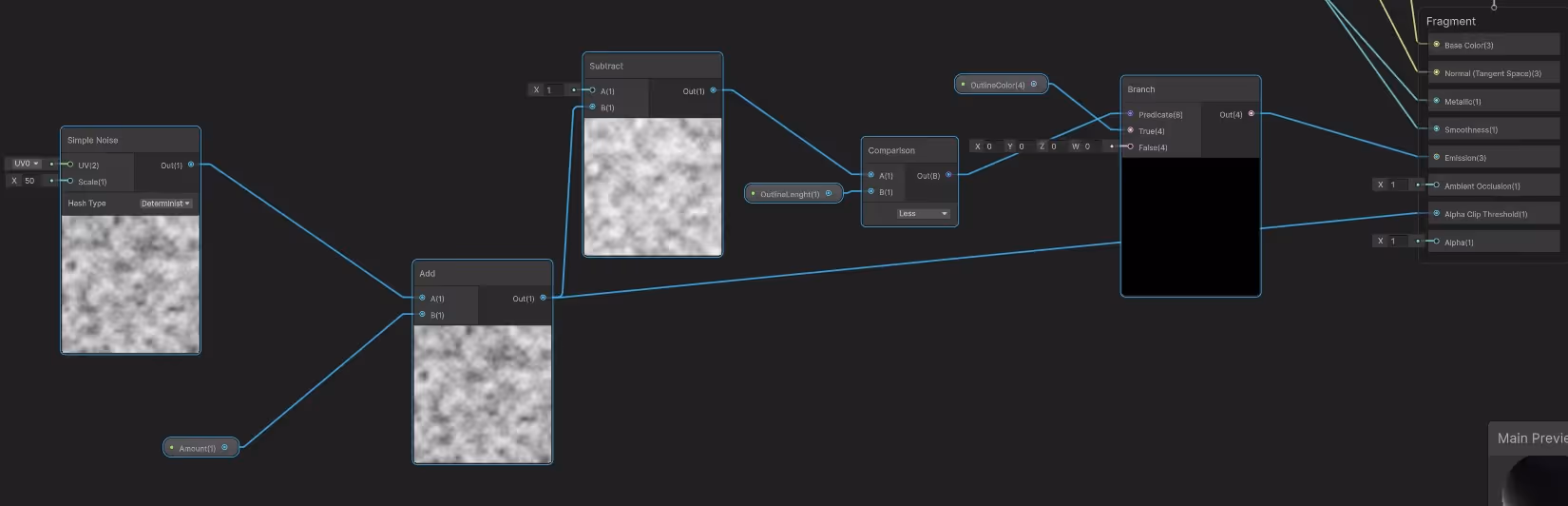The height and width of the screenshot is (506, 1568).
Task: Click the Branch False(4) input port
Action: (1131, 146)
